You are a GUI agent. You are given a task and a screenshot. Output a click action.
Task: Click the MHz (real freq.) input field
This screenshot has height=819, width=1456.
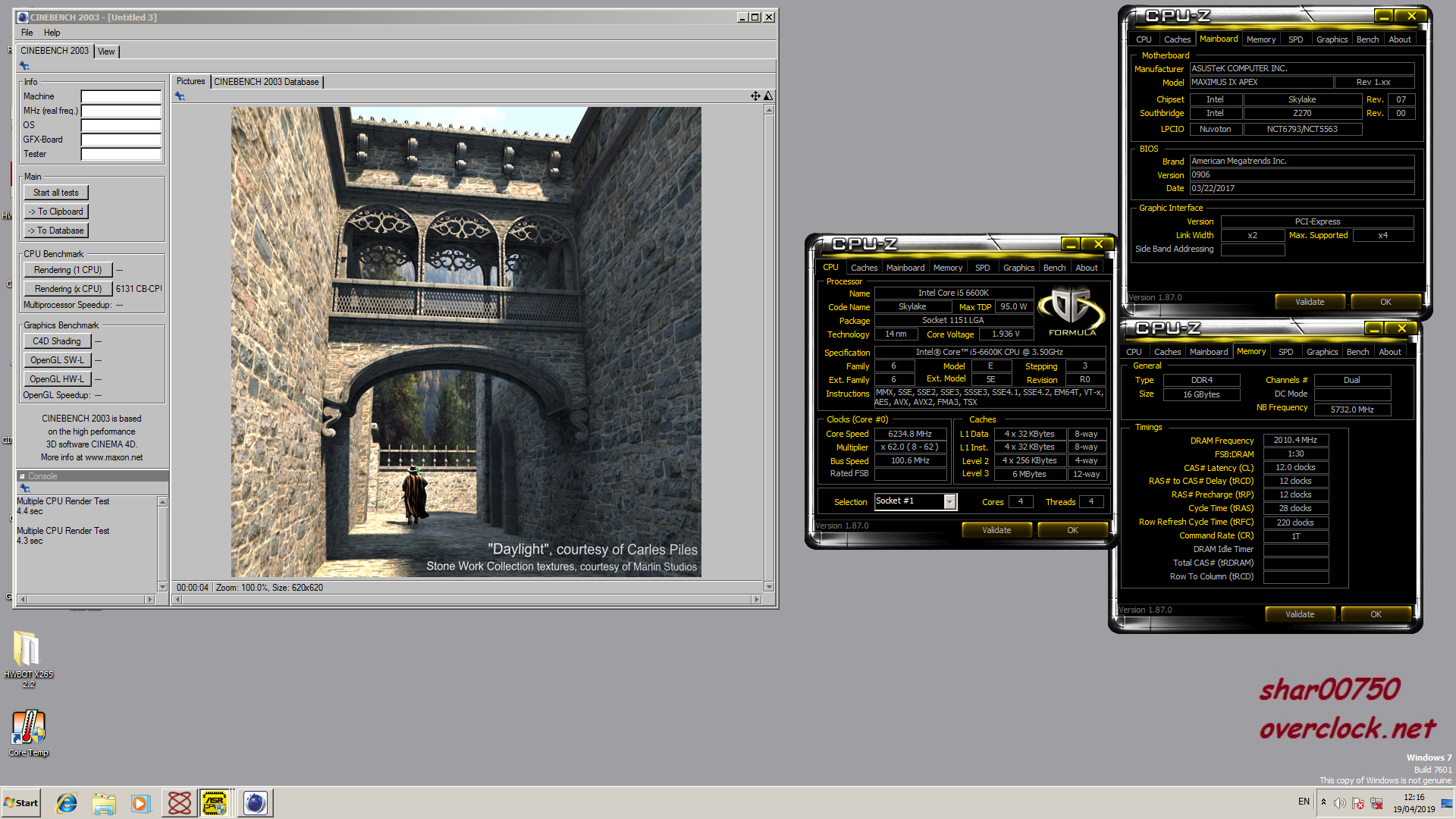121,111
